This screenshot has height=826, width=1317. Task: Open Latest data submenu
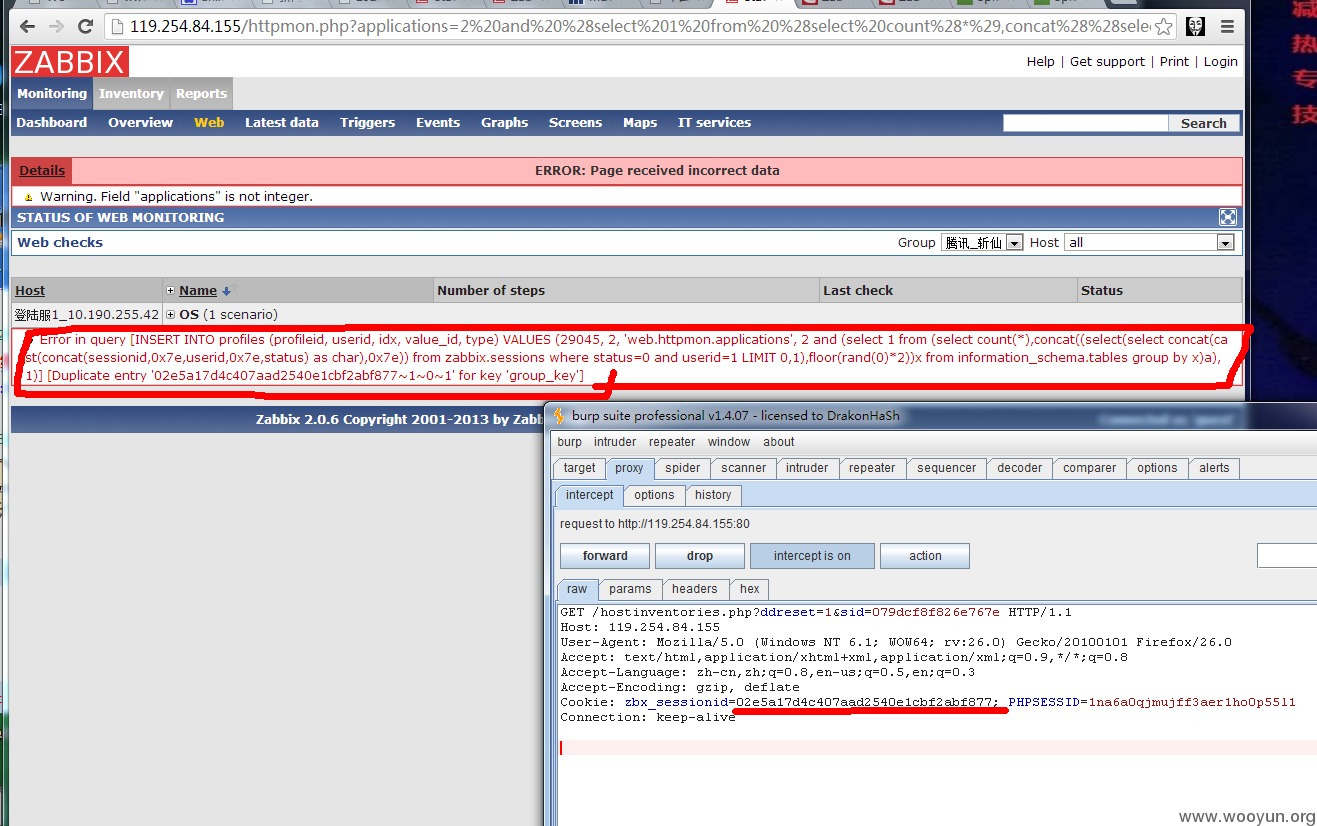(282, 123)
